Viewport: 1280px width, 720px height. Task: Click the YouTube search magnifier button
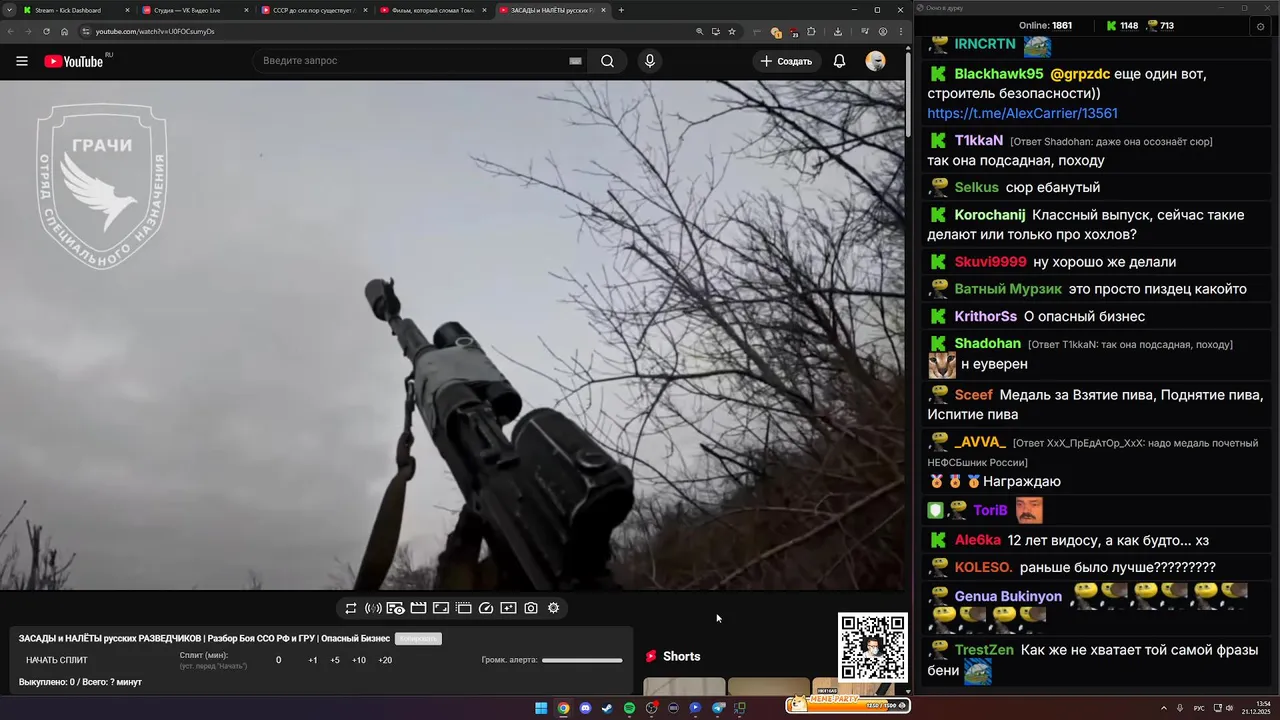607,61
